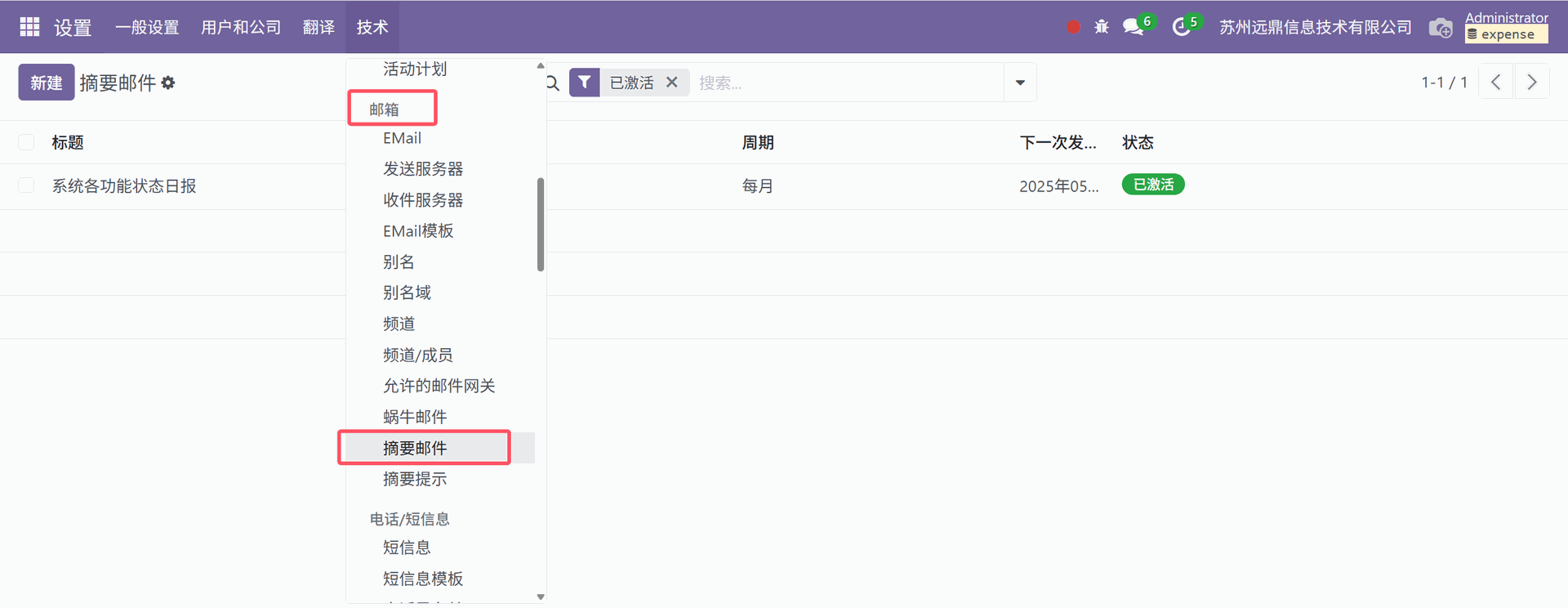The image size is (1568, 608).
Task: Open the 一般设置 menu
Action: [x=147, y=27]
